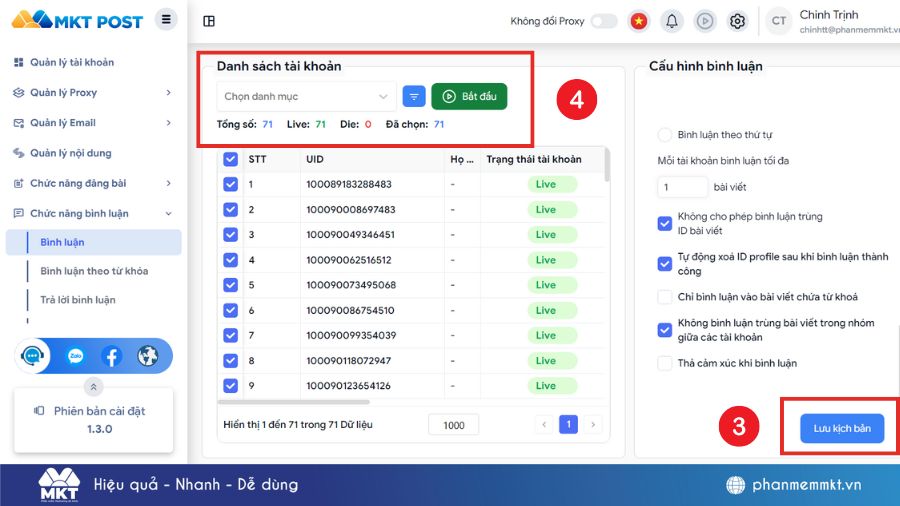The height and width of the screenshot is (506, 900).
Task: Select Bình luận submenu item
Action: [x=94, y=242]
